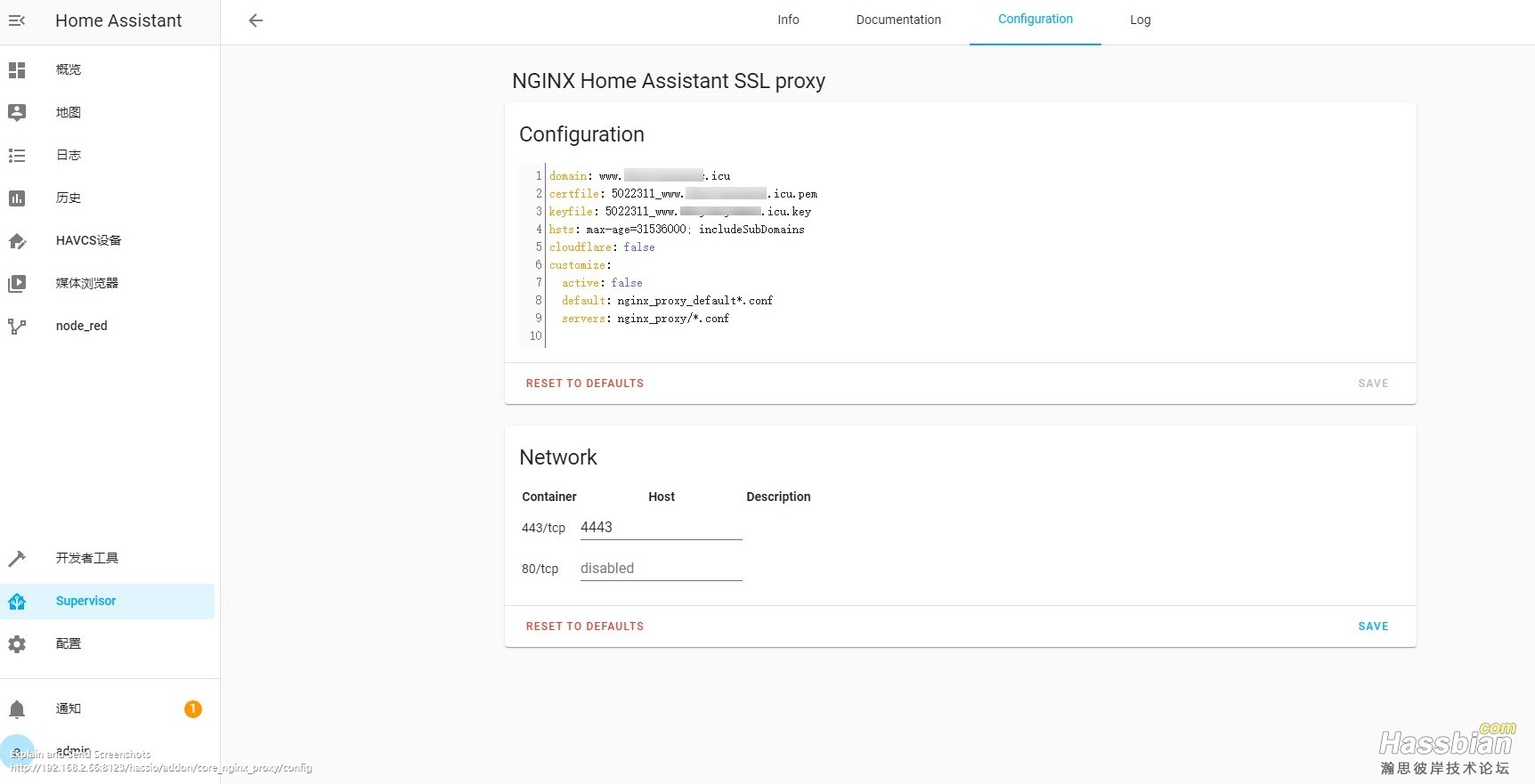1535x784 pixels.
Task: Edit the 80/tcp disabled host port field
Action: (x=661, y=569)
